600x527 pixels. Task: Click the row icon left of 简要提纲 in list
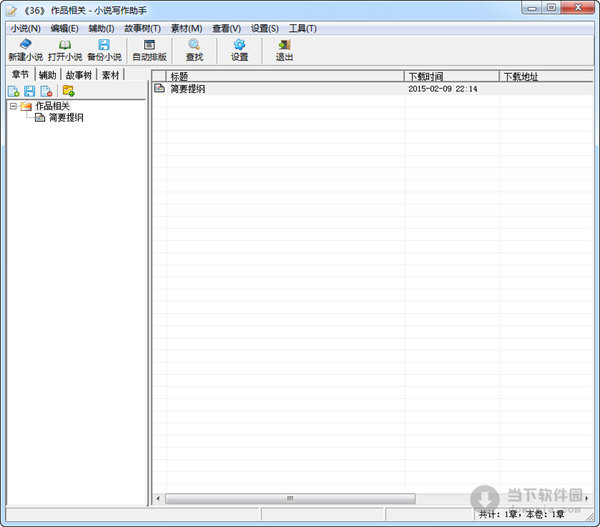(x=159, y=88)
